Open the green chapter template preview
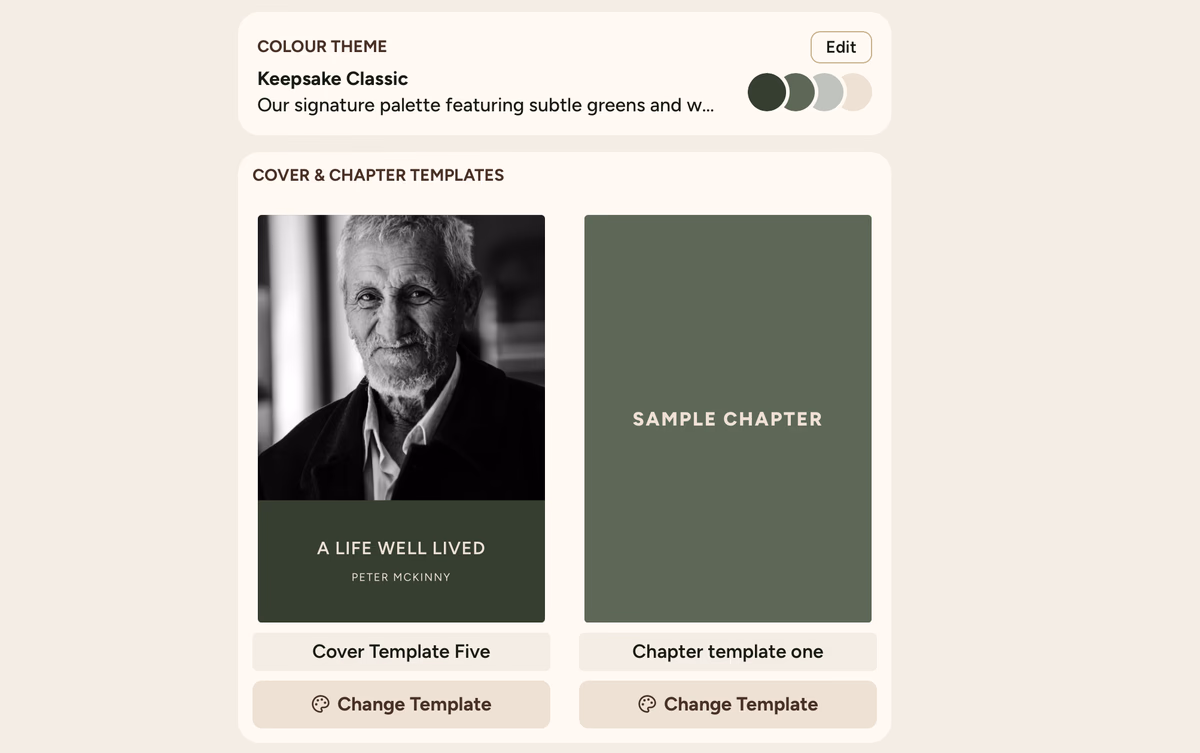Image resolution: width=1200 pixels, height=753 pixels. [727, 300]
